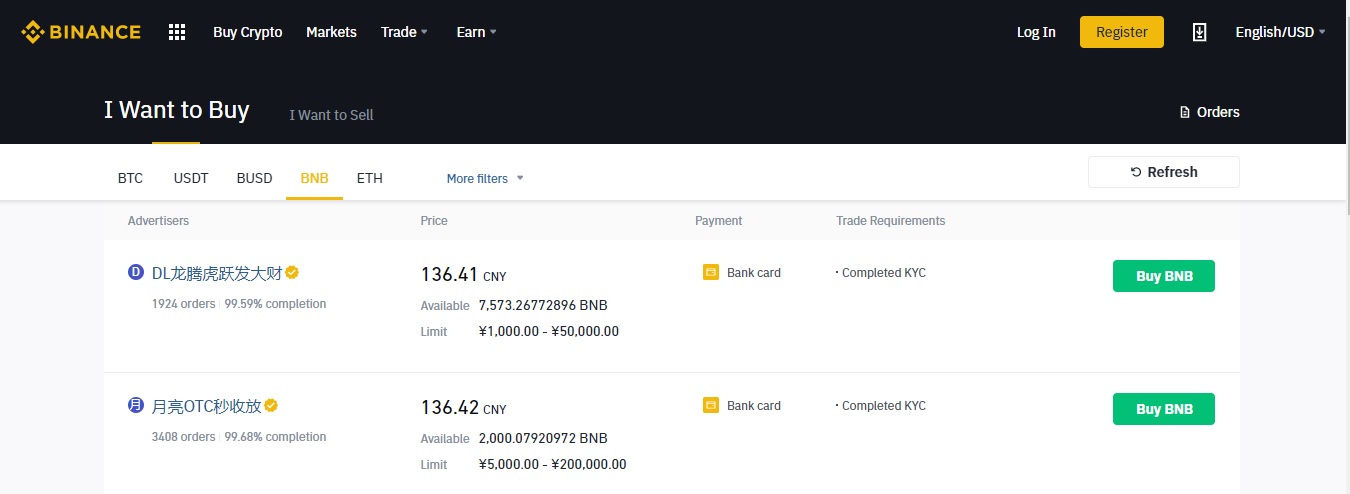This screenshot has width=1350, height=494.
Task: Click the download app icon
Action: 1200,32
